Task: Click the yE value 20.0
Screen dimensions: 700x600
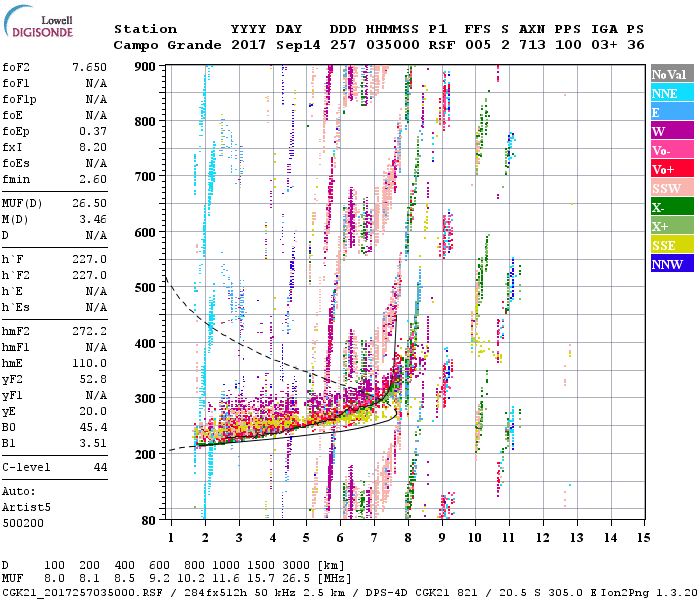Action: coord(93,411)
